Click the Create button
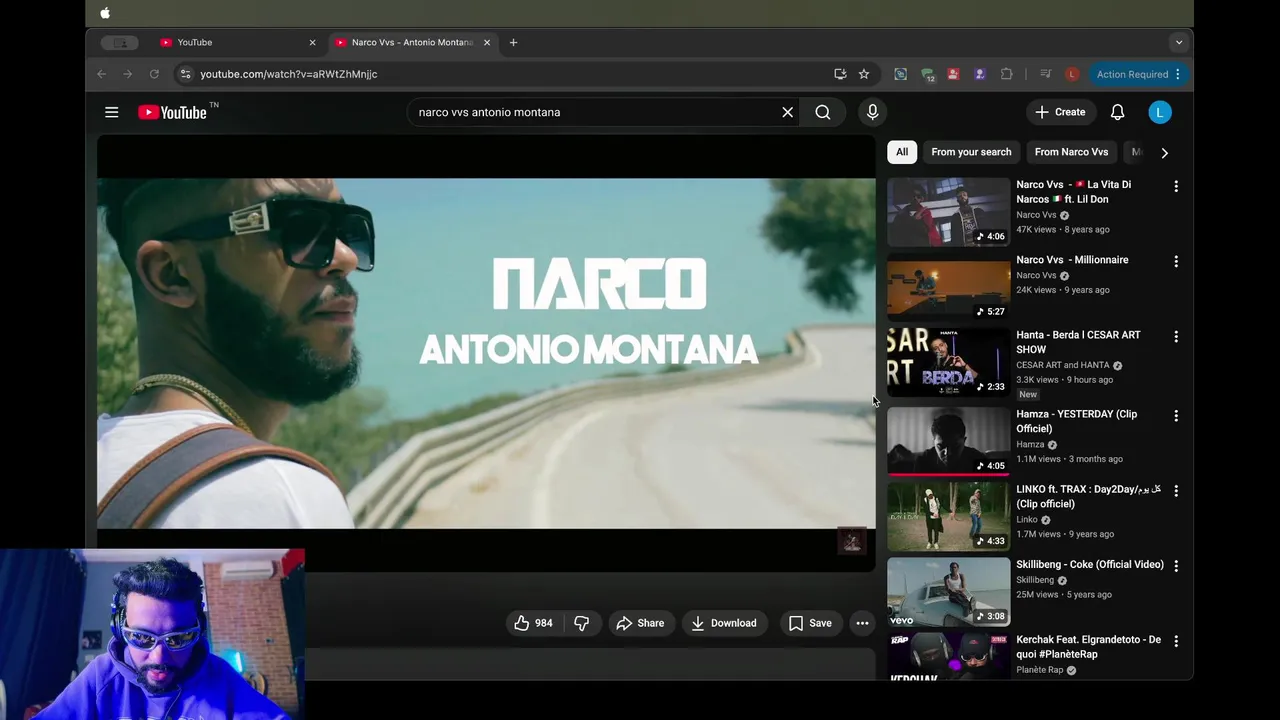The image size is (1280, 720). click(1061, 112)
